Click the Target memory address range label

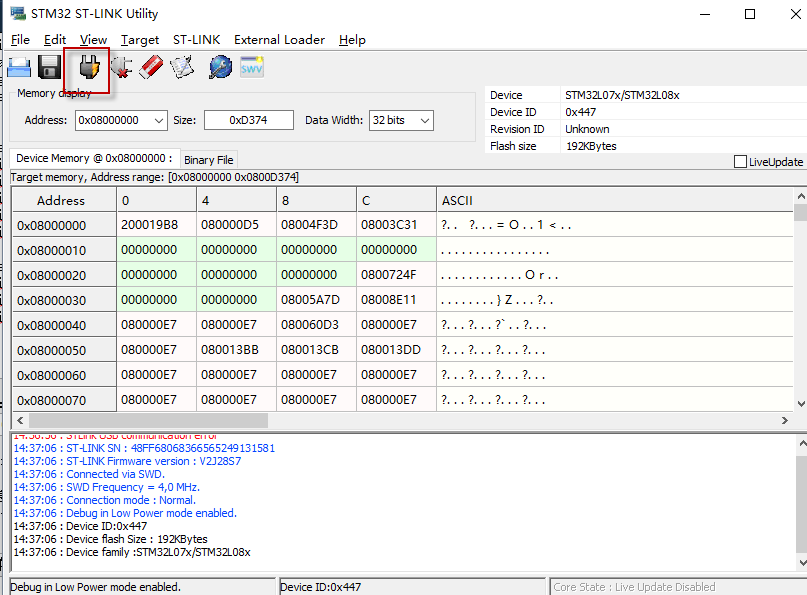(x=154, y=177)
